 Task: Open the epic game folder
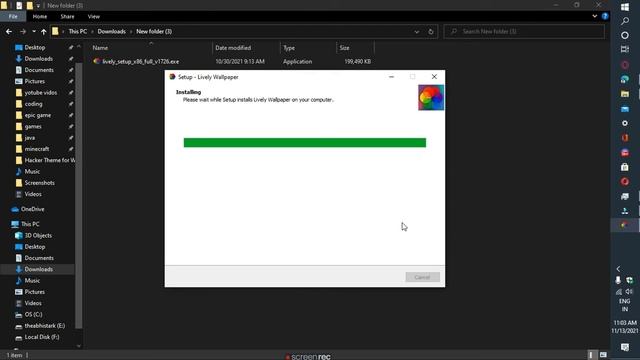[x=38, y=115]
